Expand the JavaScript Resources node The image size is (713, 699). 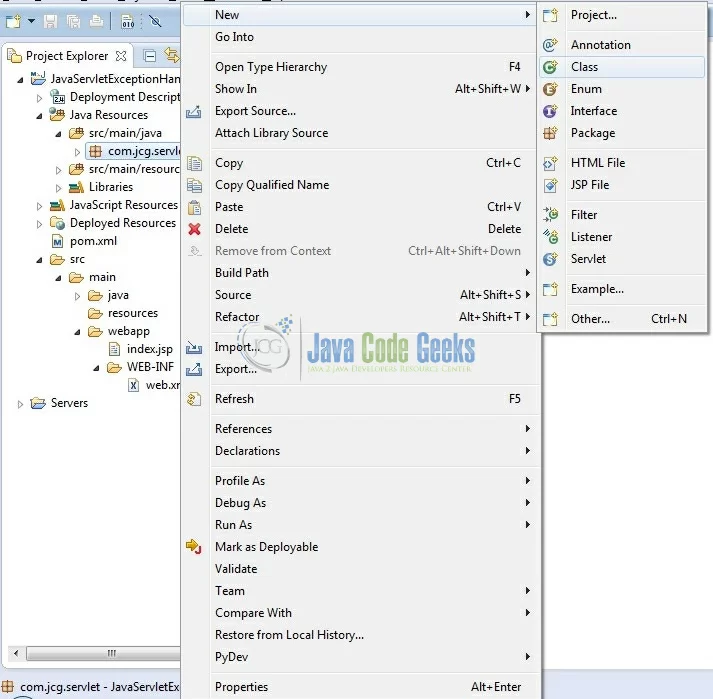tap(40, 206)
